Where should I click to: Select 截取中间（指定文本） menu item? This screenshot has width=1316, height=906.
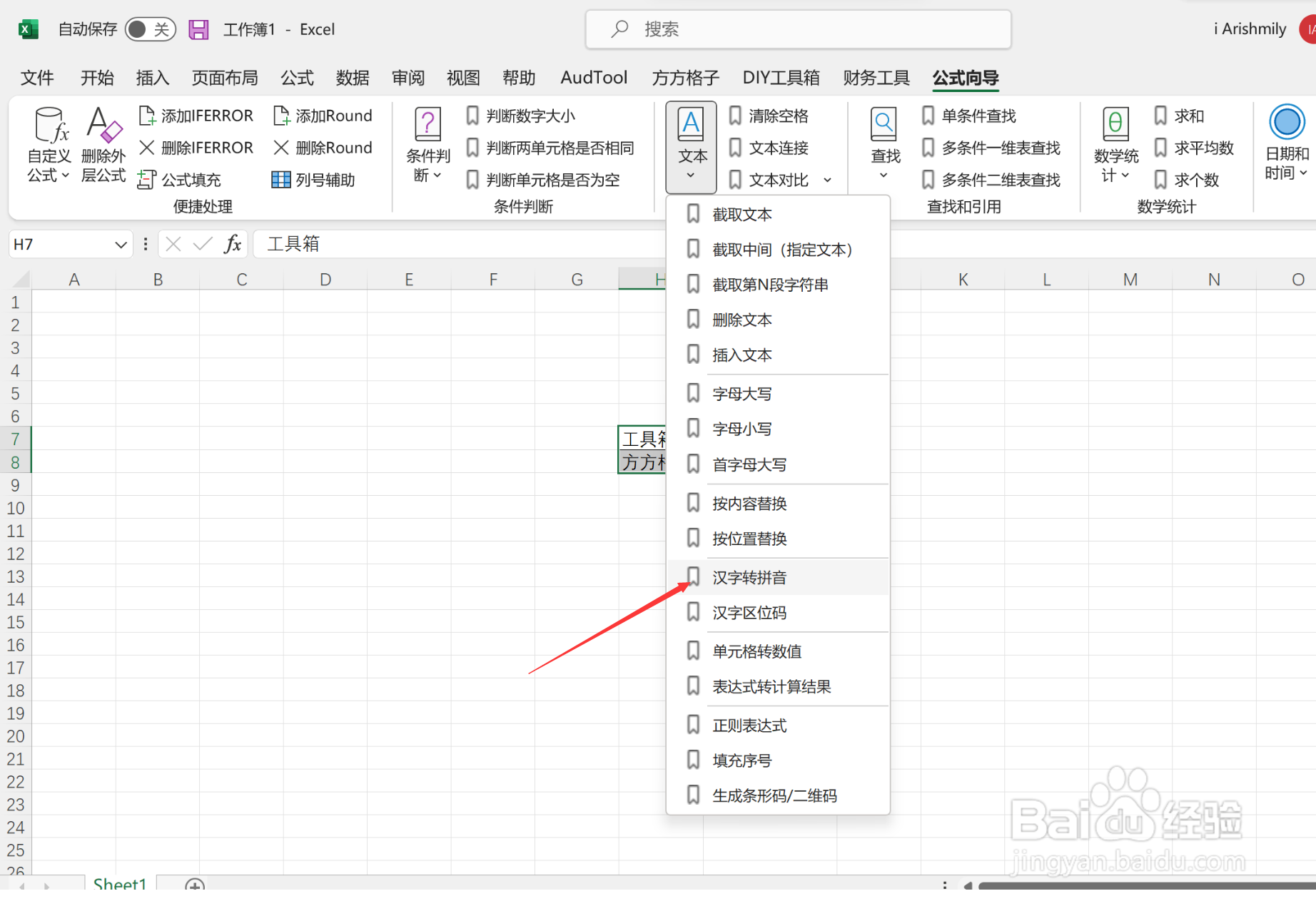point(778,250)
